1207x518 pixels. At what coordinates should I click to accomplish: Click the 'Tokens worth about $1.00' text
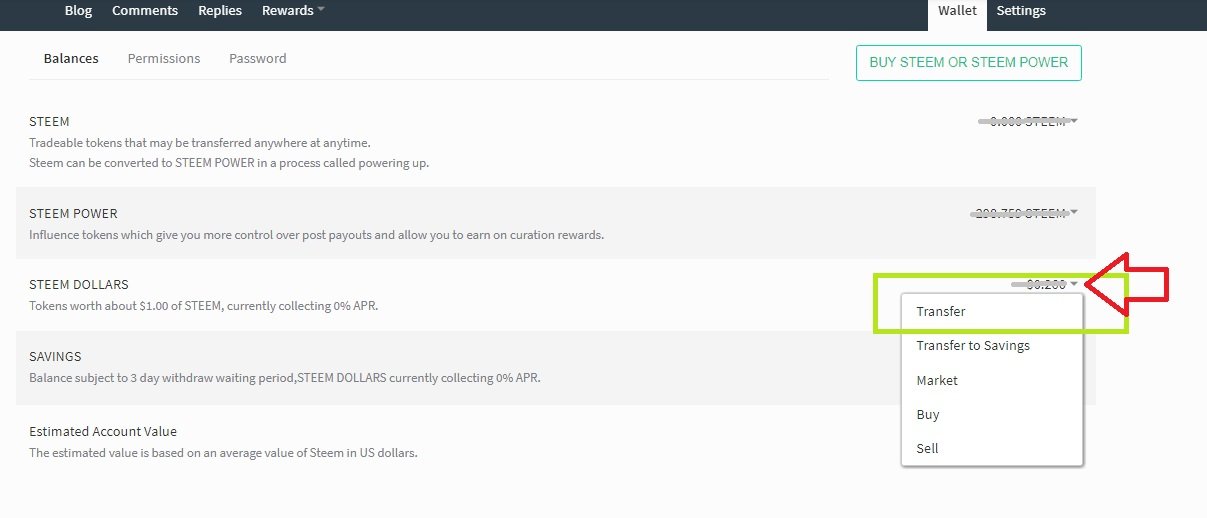(x=203, y=305)
